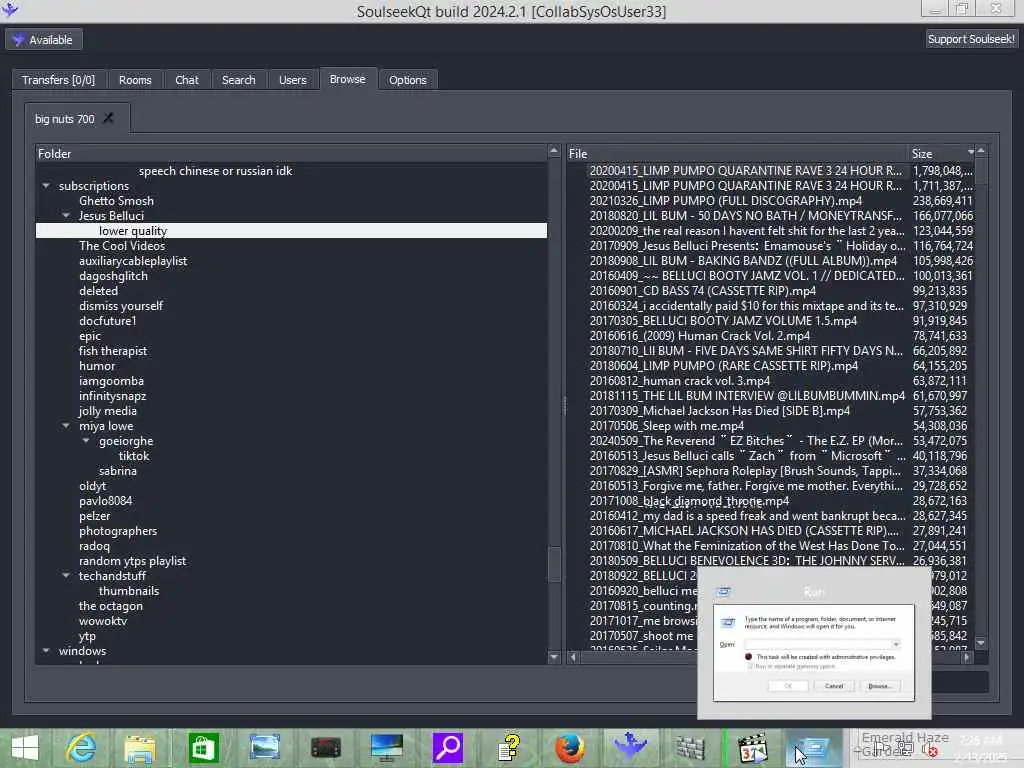
Task: Select file '20160812_human crack vol. 3.mp4'
Action: point(680,381)
